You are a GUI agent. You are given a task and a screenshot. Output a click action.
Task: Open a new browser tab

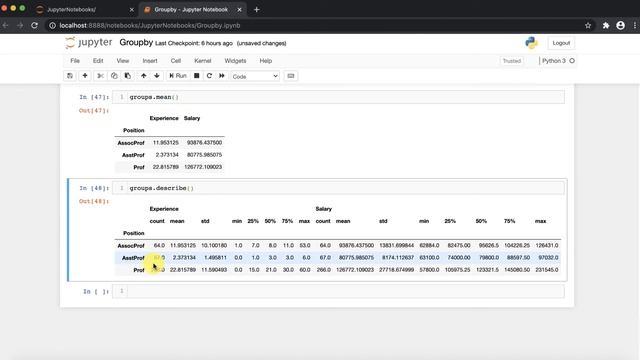(x=256, y=9)
